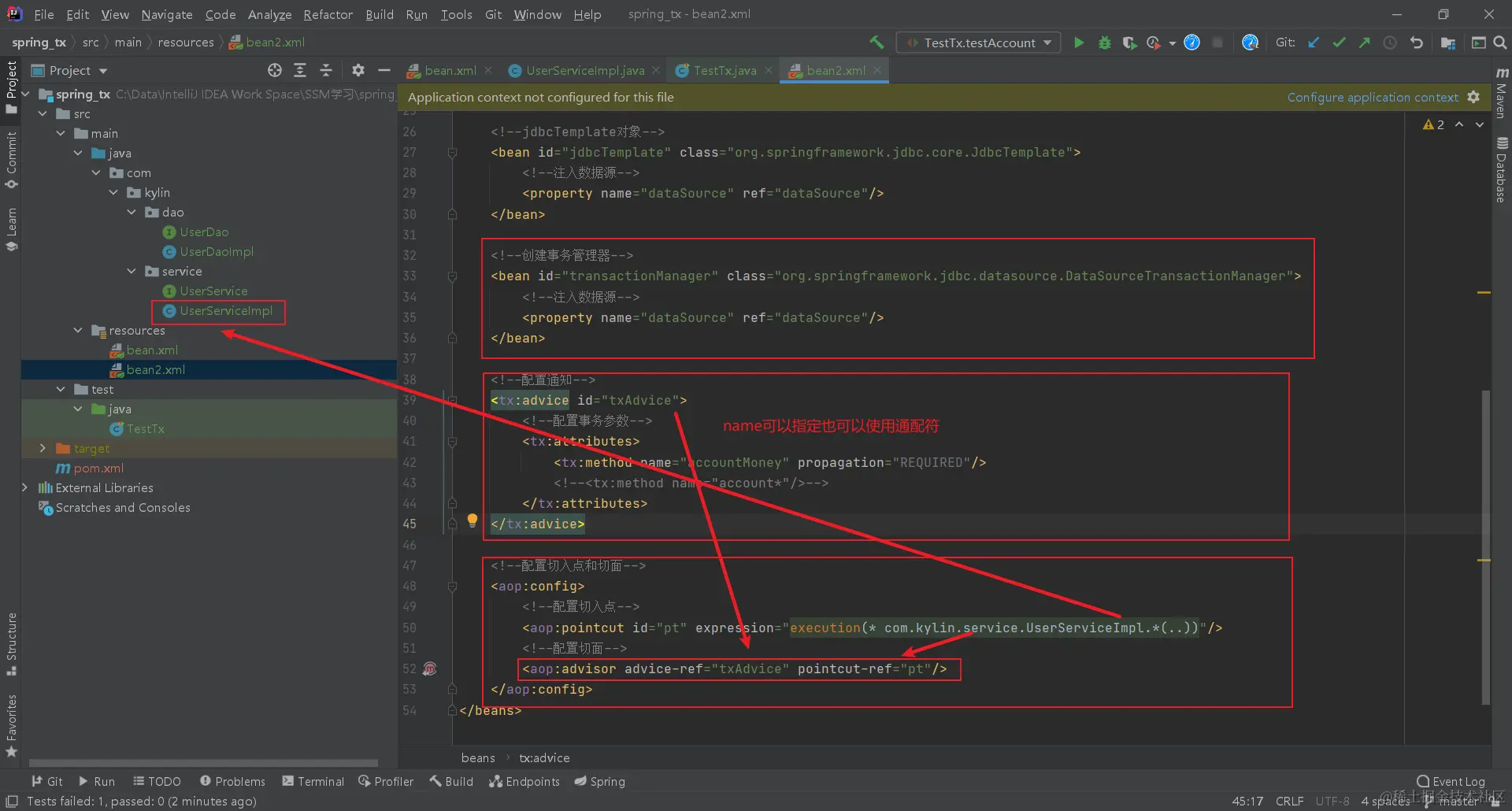Collapse the resources folder

pos(78,331)
